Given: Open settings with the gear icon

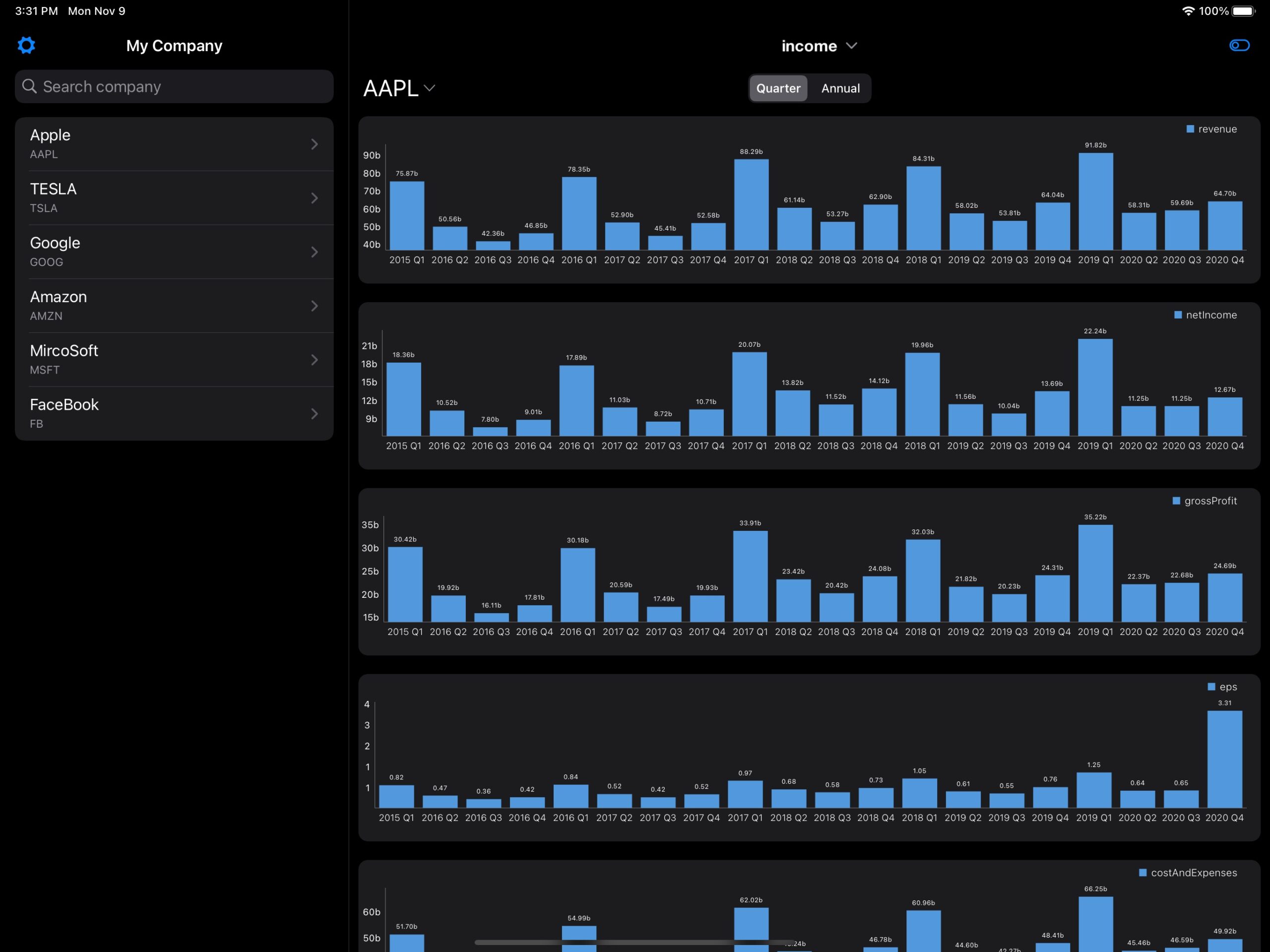Looking at the screenshot, I should (x=26, y=45).
